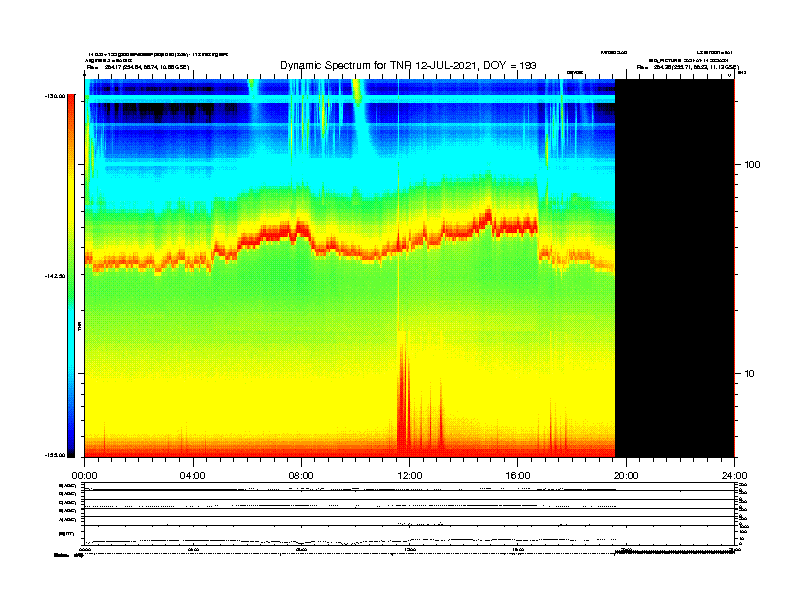Click the 00:00 time axis label
Screen dimensions: 792x612
[x=84, y=476]
